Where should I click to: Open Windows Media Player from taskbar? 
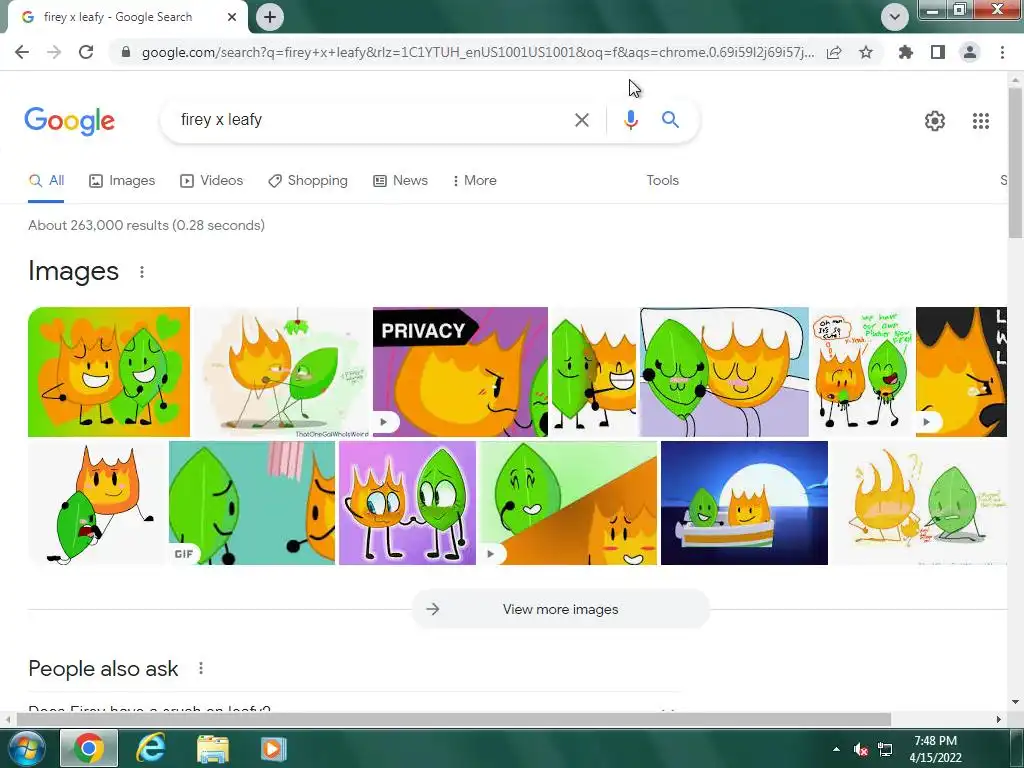tap(274, 748)
